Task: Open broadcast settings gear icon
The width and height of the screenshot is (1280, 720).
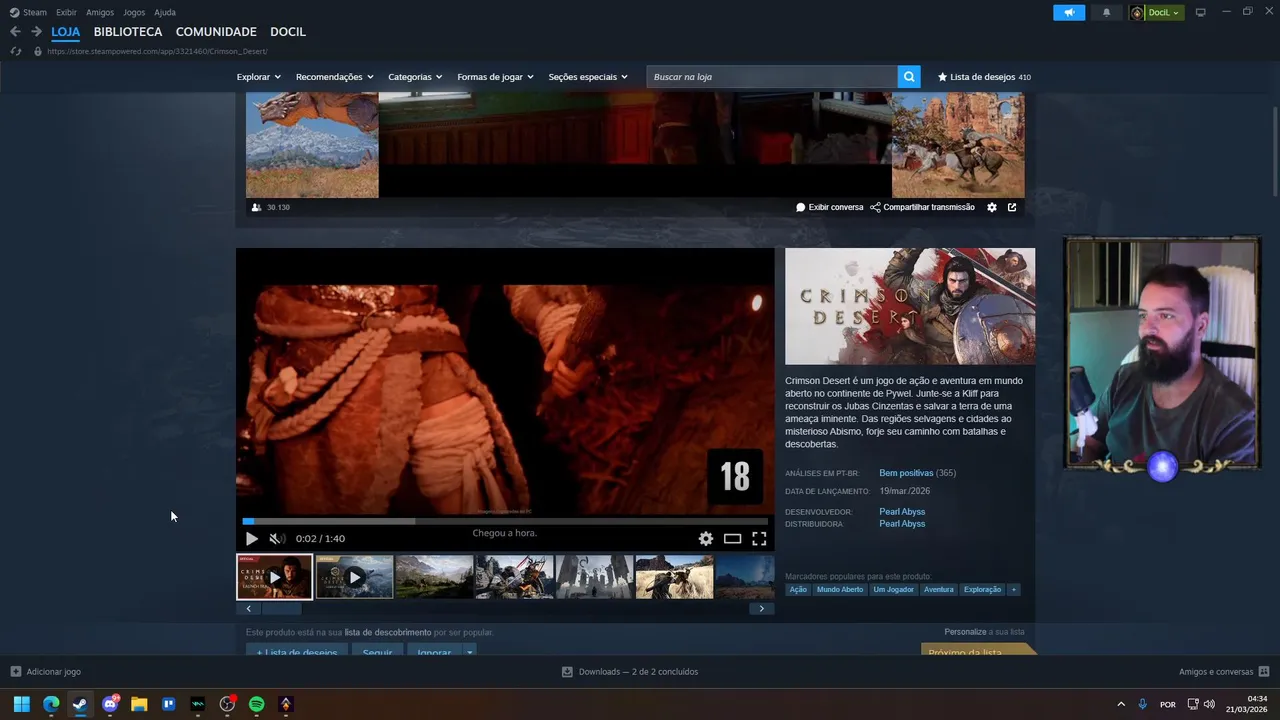Action: point(992,207)
